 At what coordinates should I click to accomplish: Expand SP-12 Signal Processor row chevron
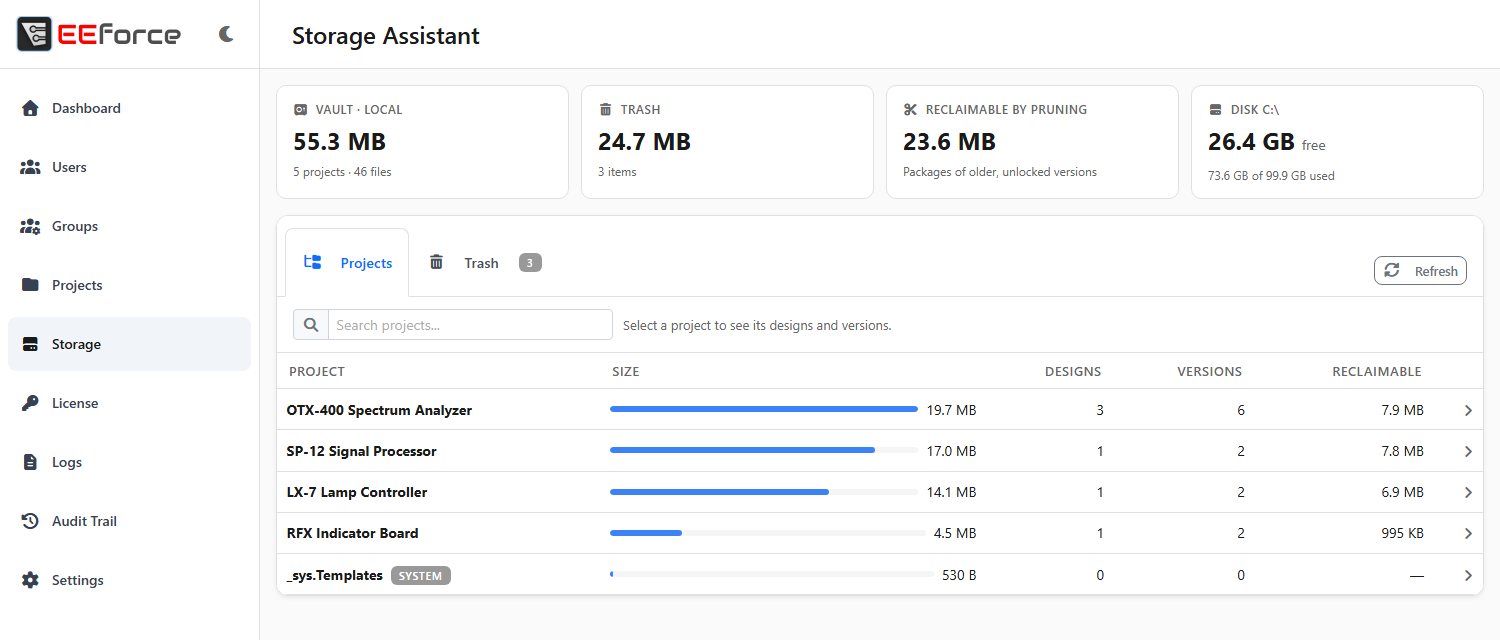[1468, 451]
